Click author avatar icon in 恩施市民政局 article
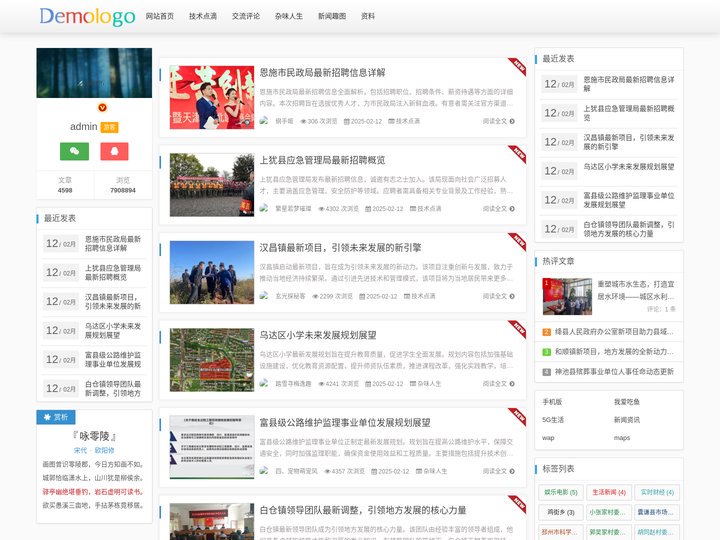The height and width of the screenshot is (540, 720). point(264,121)
